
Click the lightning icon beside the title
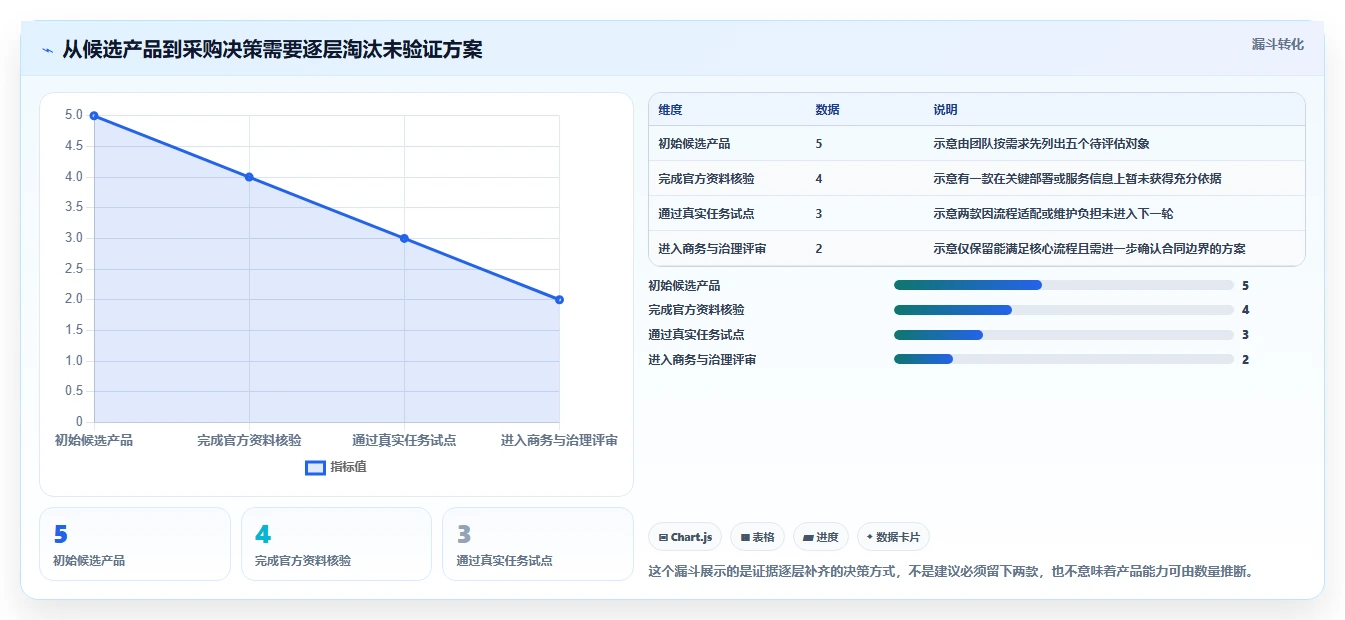click(47, 50)
